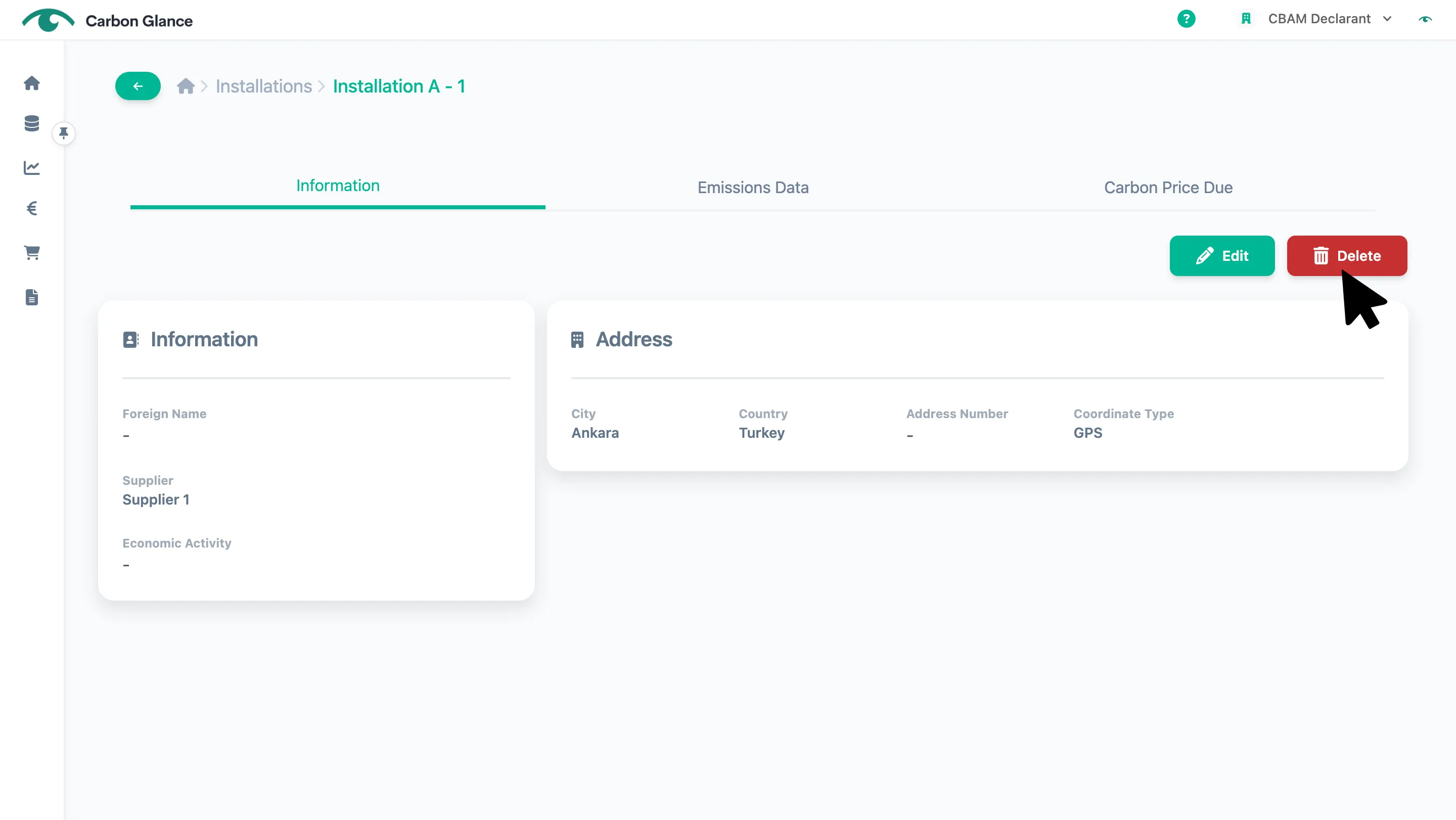Viewport: 1456px width, 820px height.
Task: Select the Supplier 1 value
Action: pos(156,499)
